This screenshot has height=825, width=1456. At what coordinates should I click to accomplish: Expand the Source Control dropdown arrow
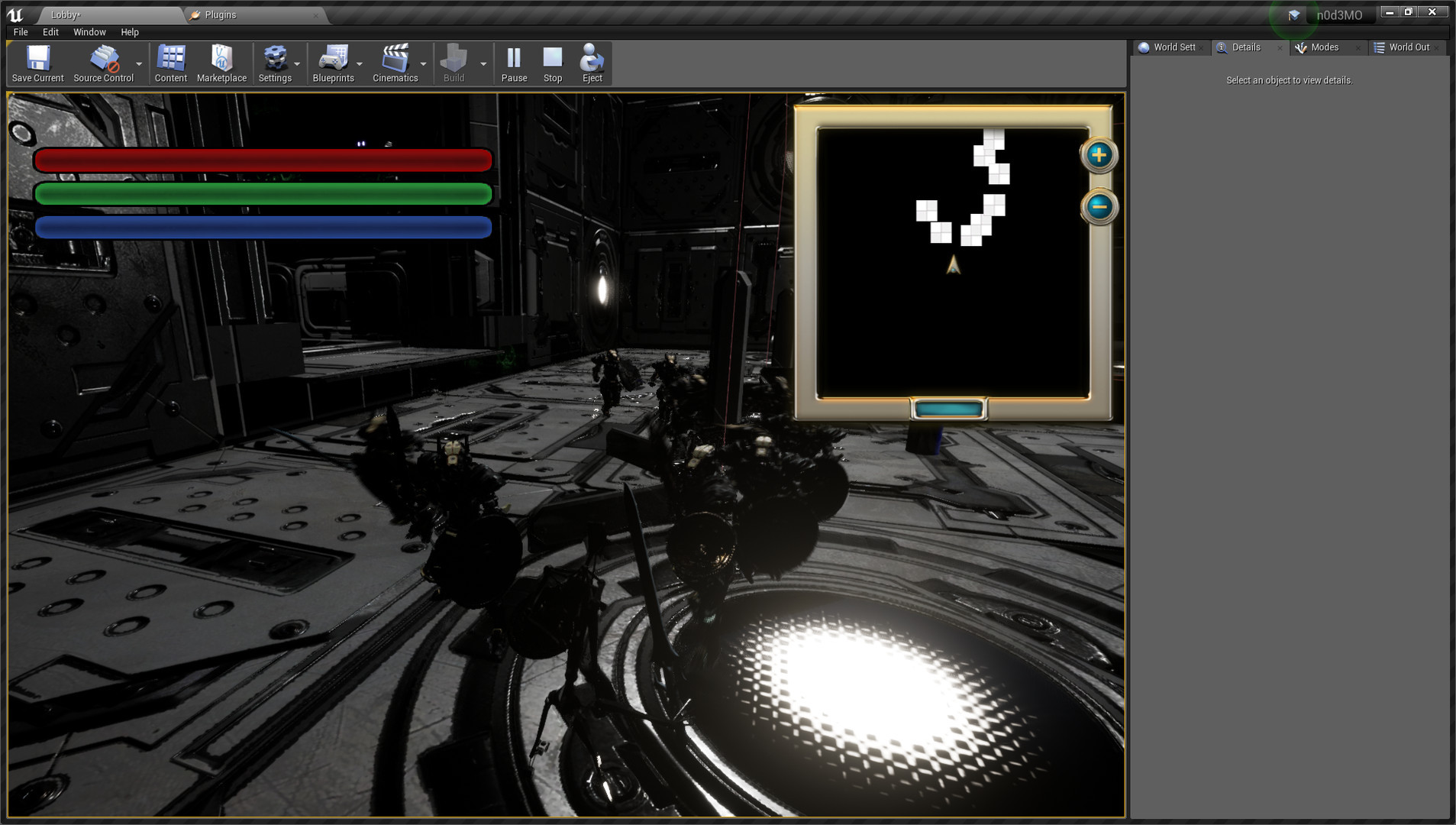[x=139, y=64]
